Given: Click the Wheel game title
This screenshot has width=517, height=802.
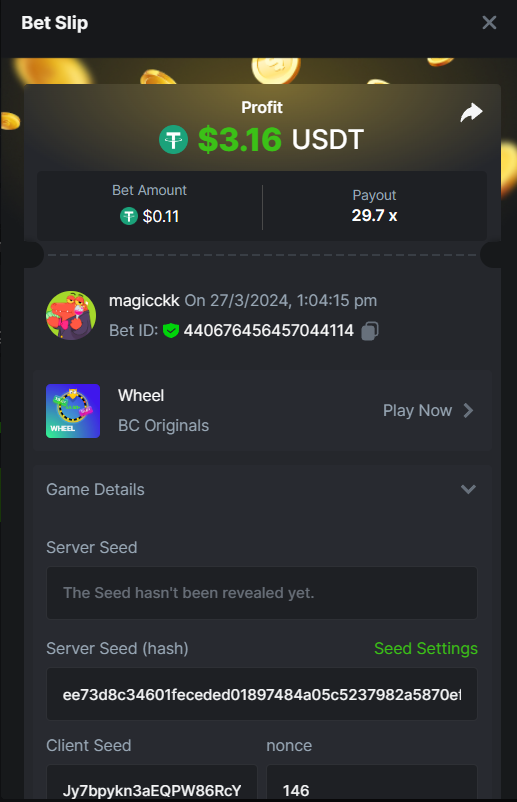Looking at the screenshot, I should pyautogui.click(x=141, y=395).
